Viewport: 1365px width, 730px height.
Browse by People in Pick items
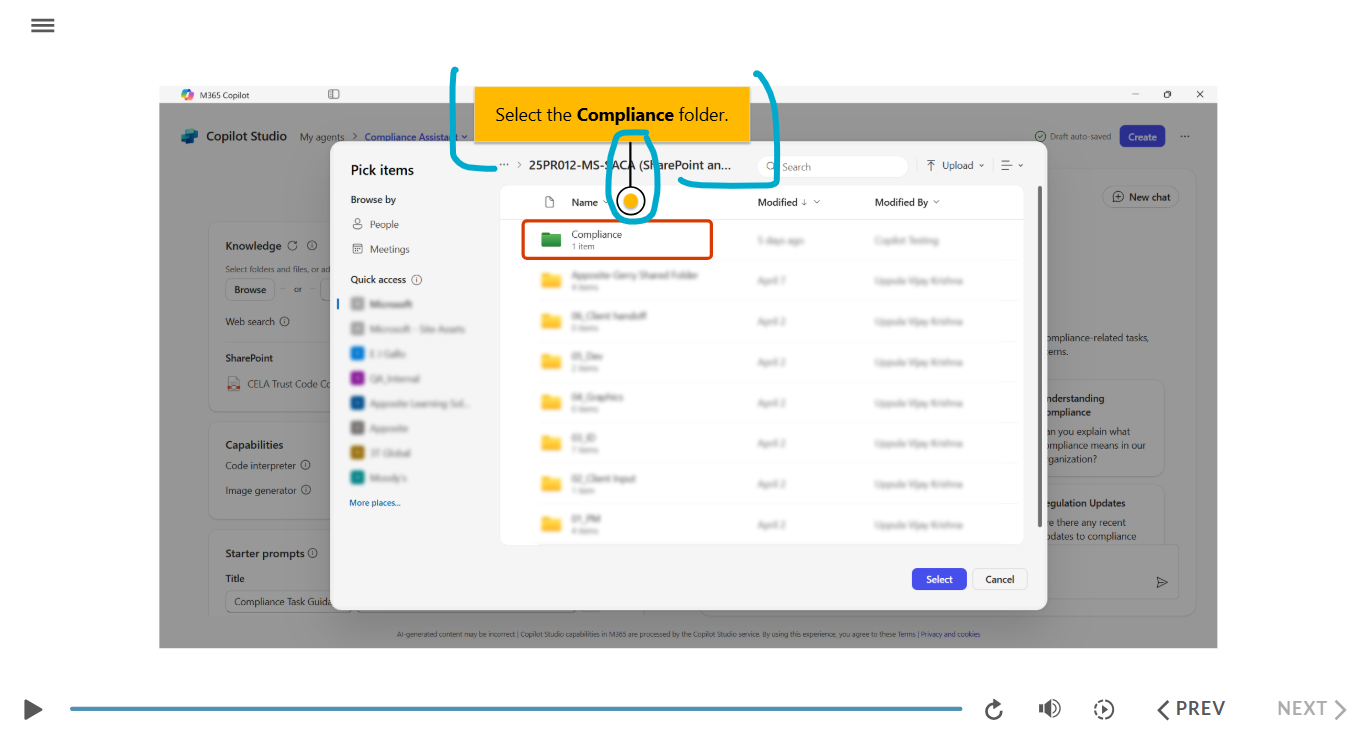384,225
